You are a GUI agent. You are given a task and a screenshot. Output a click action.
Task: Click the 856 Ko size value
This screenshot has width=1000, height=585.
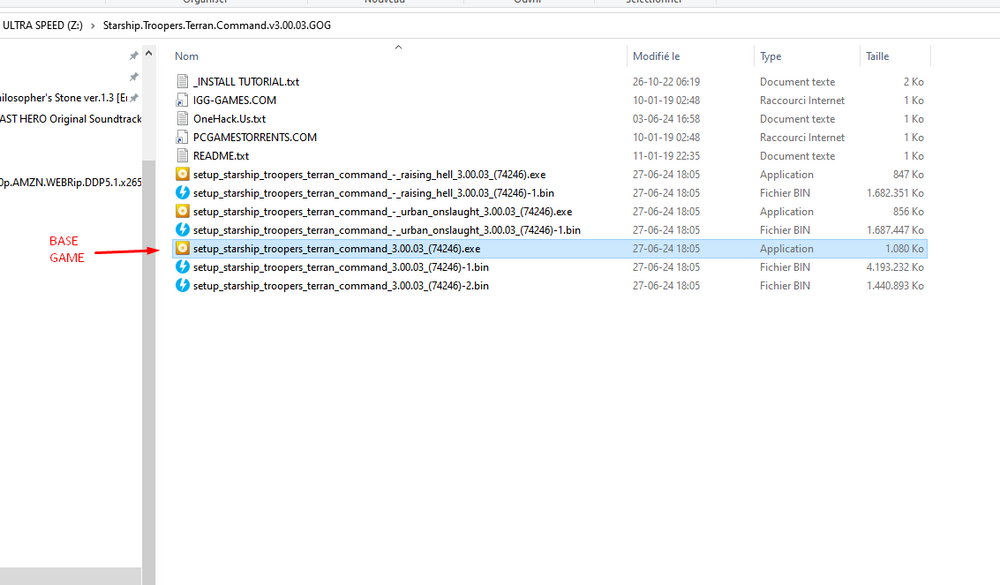pyautogui.click(x=908, y=211)
